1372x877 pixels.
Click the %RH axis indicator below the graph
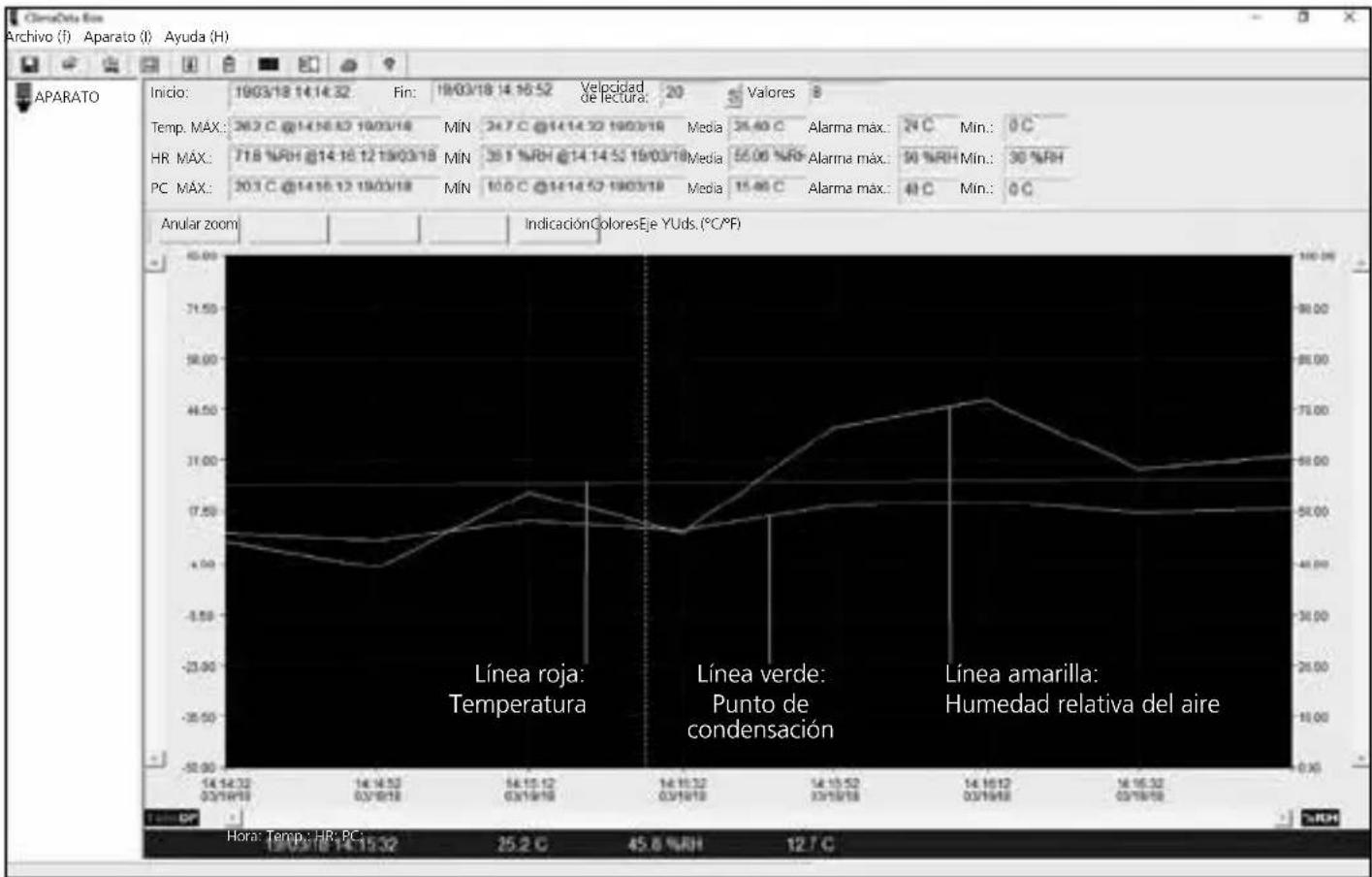click(x=1321, y=818)
